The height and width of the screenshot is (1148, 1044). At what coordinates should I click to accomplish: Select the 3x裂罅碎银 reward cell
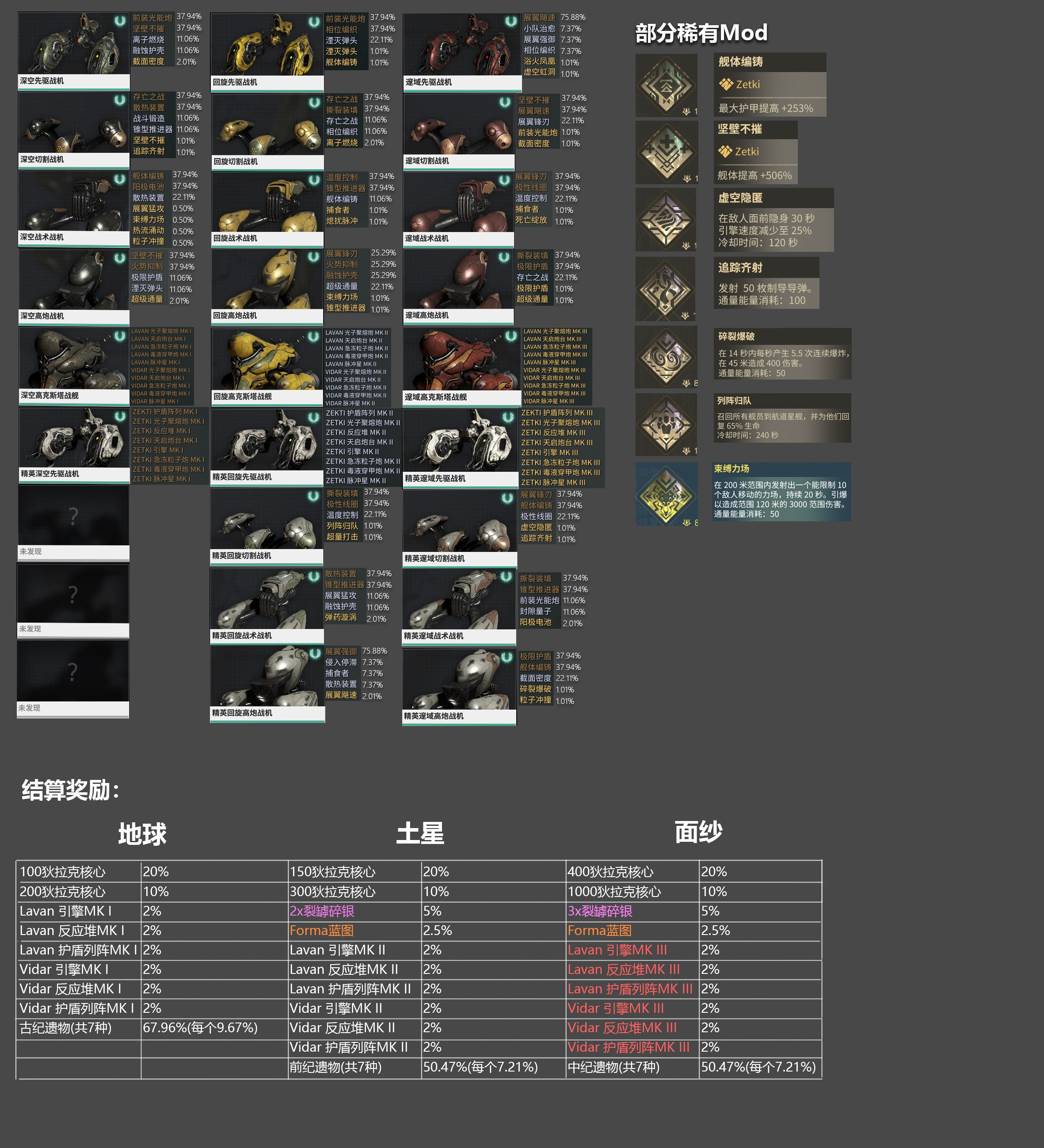coord(632,911)
